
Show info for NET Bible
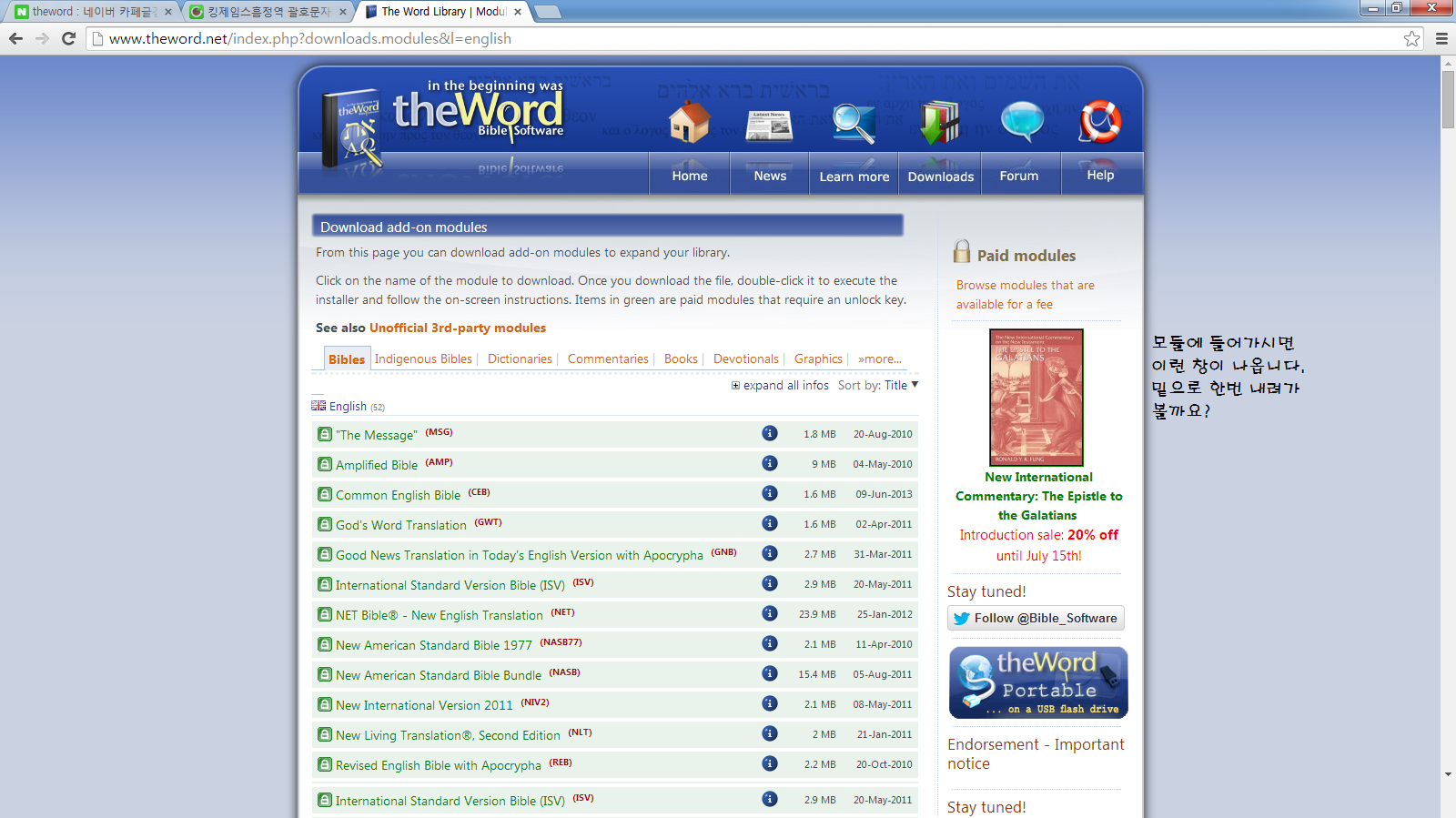(770, 613)
